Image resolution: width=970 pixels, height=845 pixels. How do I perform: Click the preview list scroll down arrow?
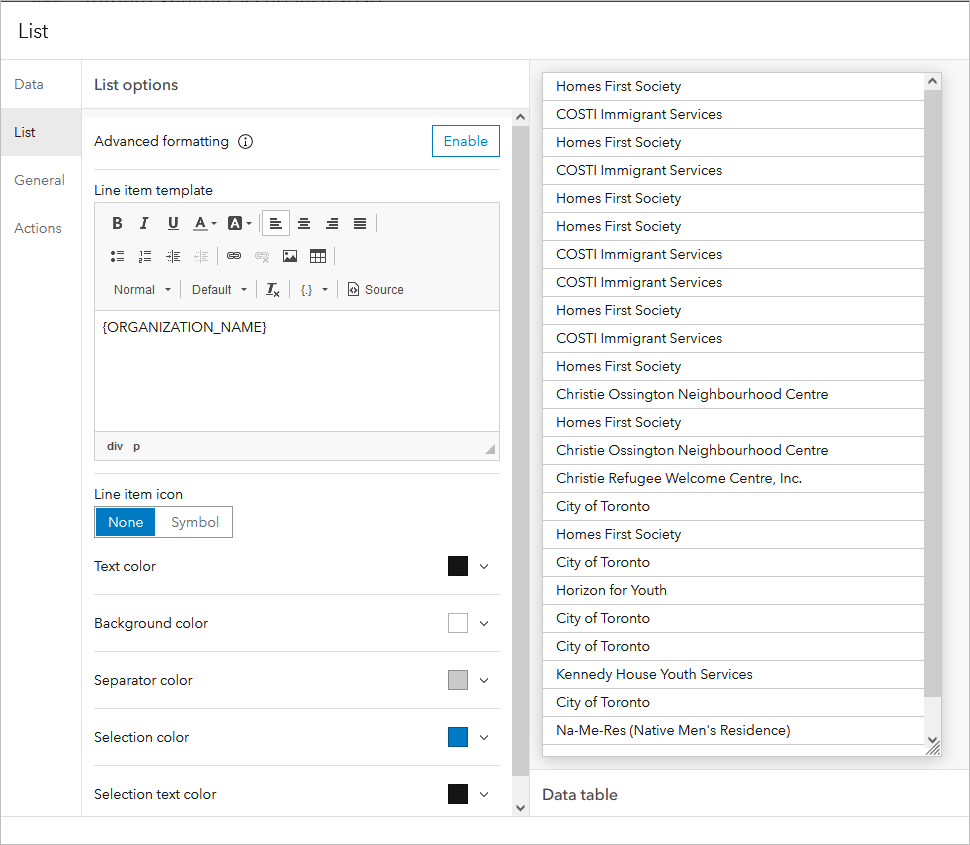pos(932,740)
